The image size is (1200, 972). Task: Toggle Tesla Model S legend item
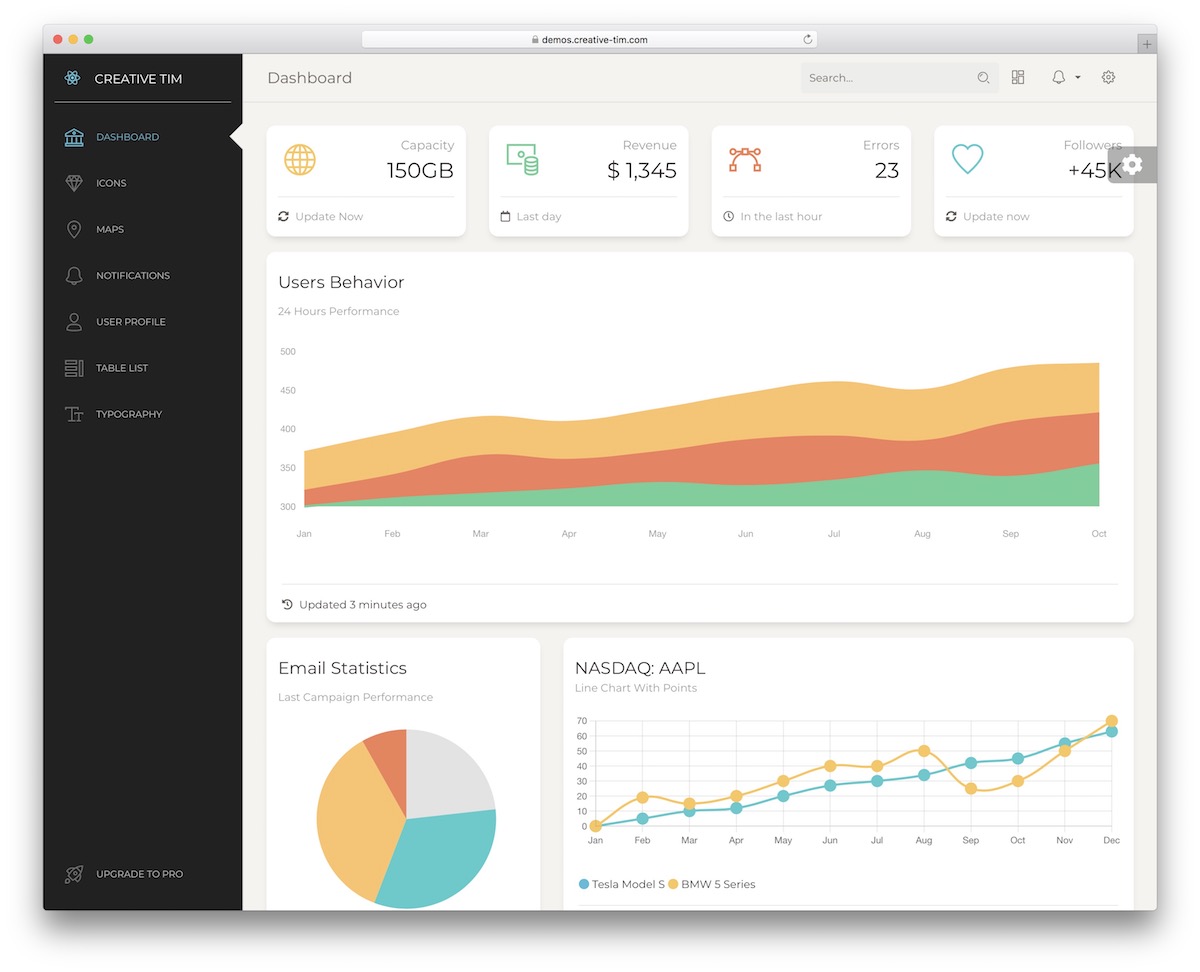tap(622, 884)
